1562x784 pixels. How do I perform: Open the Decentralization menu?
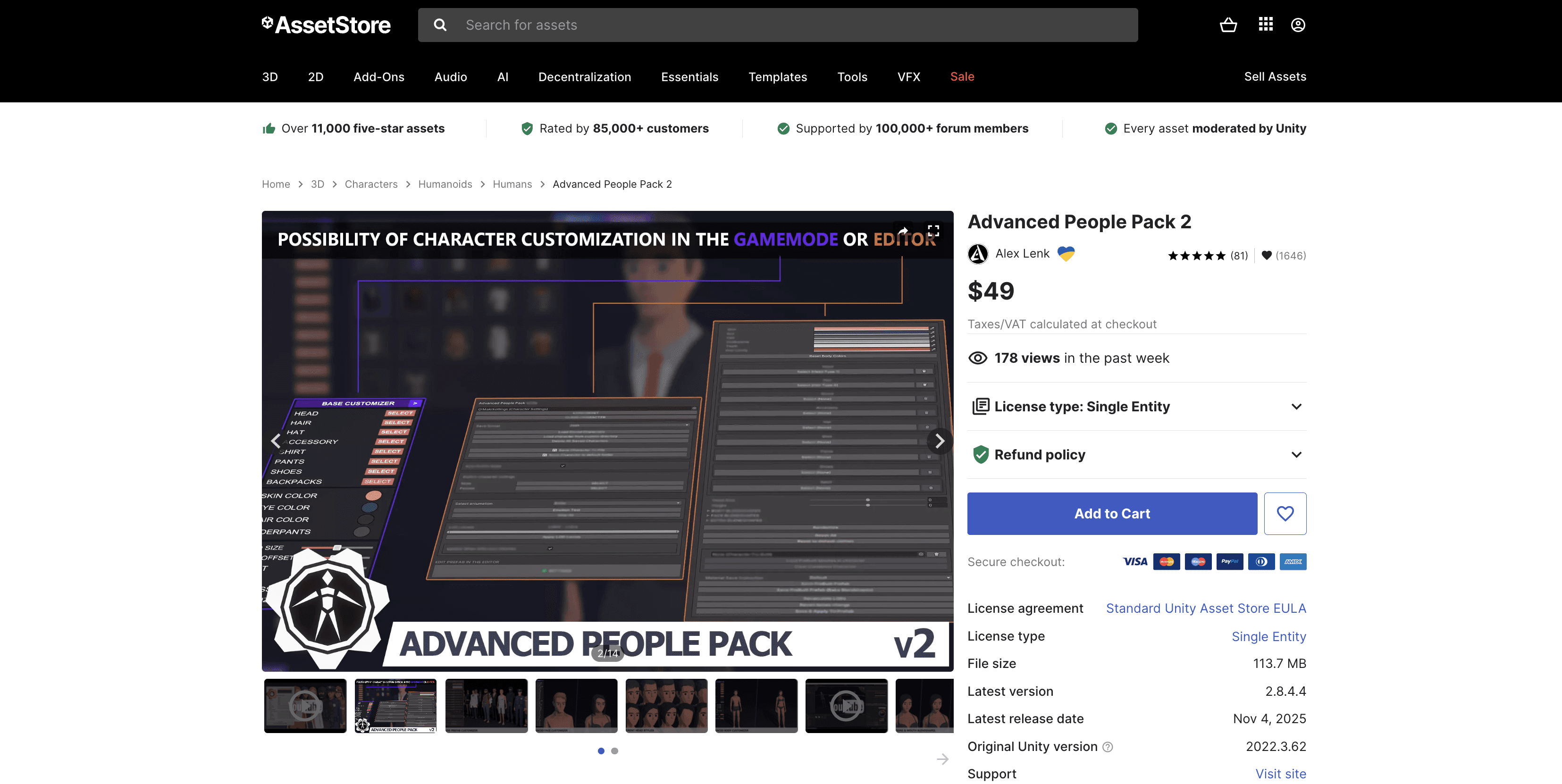coord(585,76)
